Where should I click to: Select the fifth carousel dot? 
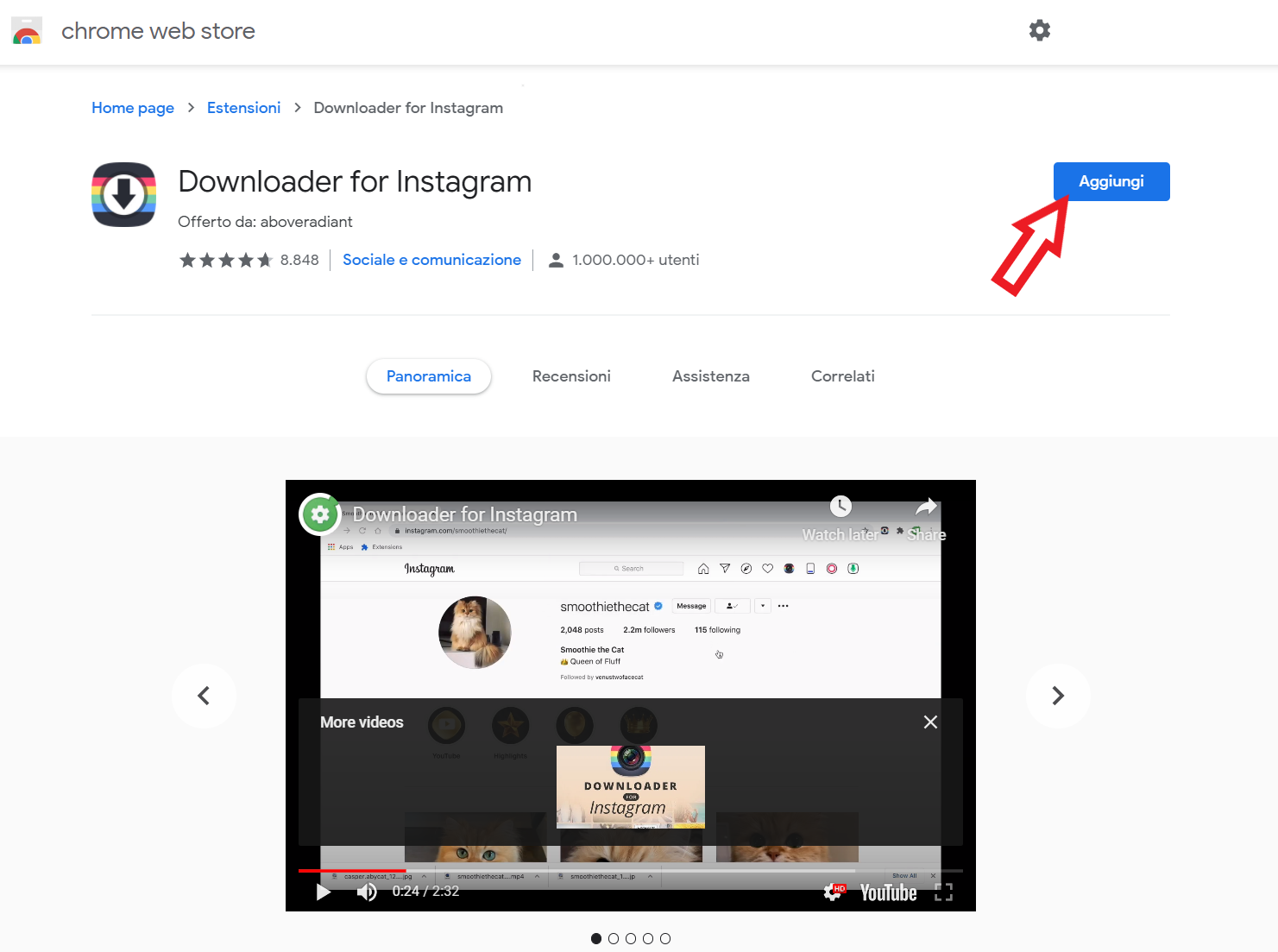pyautogui.click(x=665, y=939)
